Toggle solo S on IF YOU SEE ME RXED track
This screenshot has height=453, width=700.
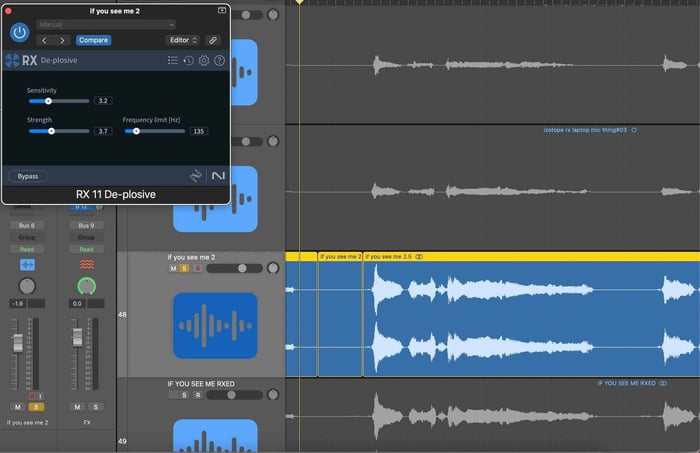[x=184, y=395]
